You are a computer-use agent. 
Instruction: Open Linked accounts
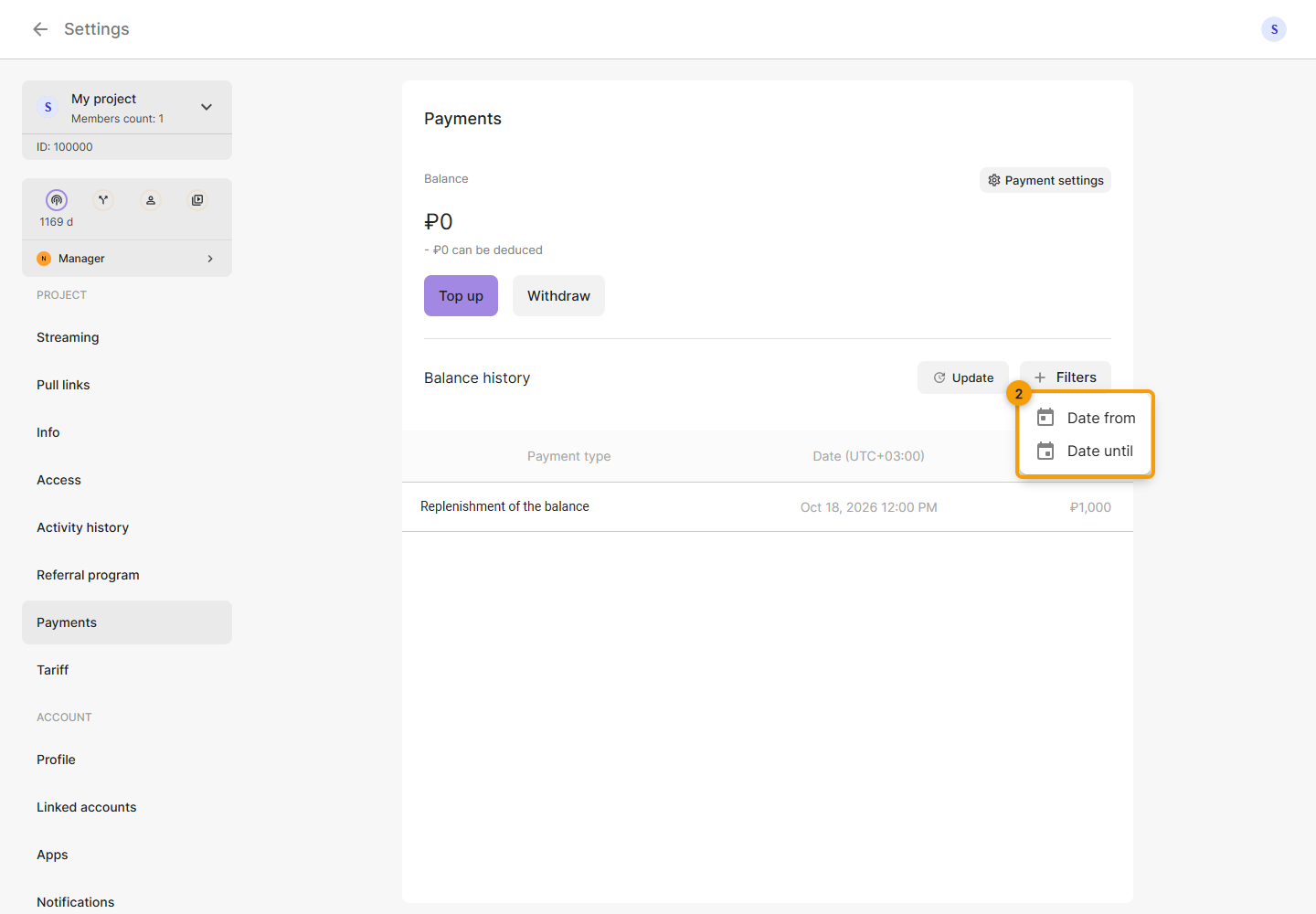tap(127, 807)
